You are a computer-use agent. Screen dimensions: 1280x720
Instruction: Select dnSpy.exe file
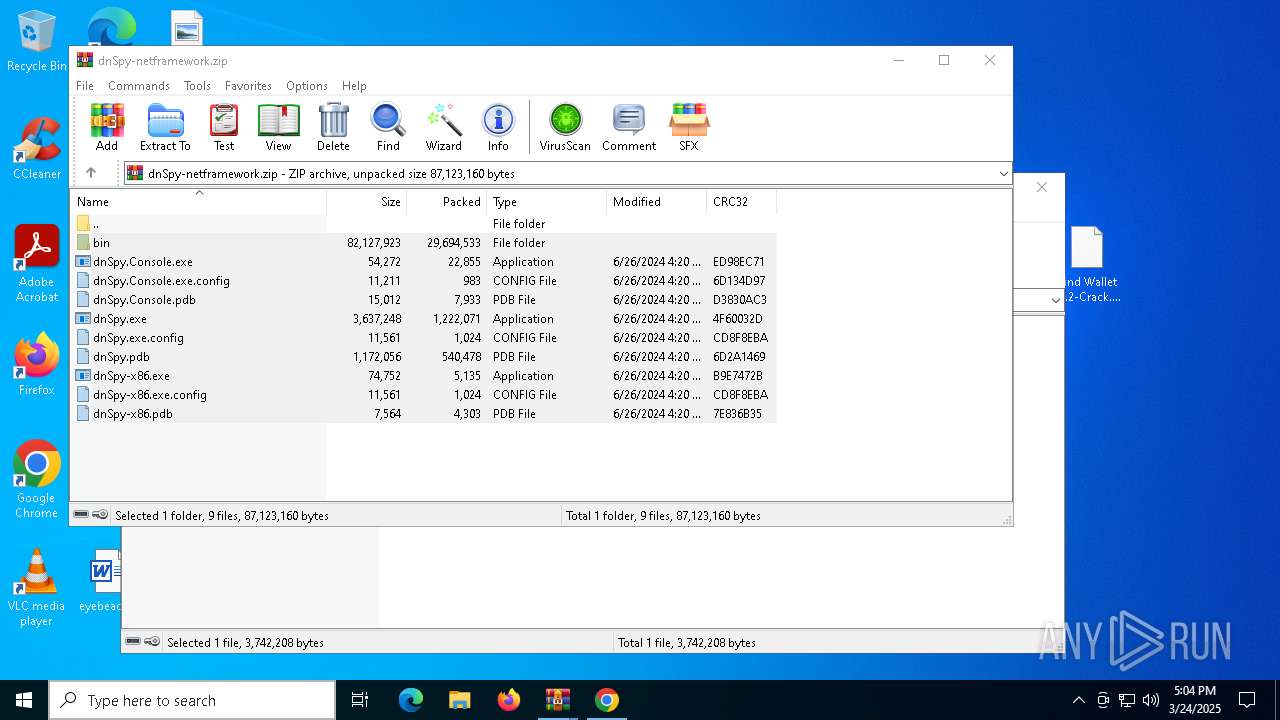coord(424,318)
